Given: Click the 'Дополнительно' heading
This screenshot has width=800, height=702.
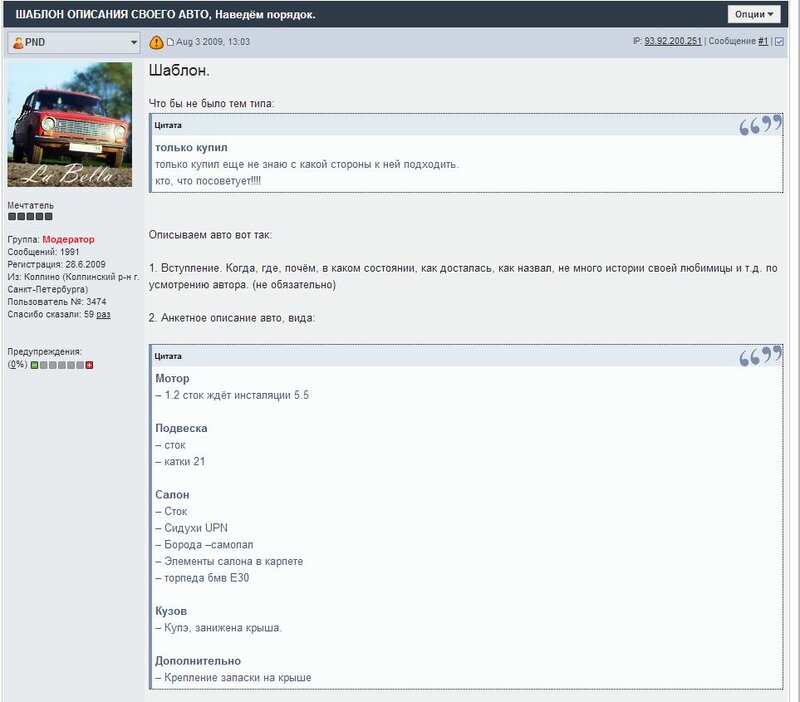Looking at the screenshot, I should pyautogui.click(x=198, y=661).
